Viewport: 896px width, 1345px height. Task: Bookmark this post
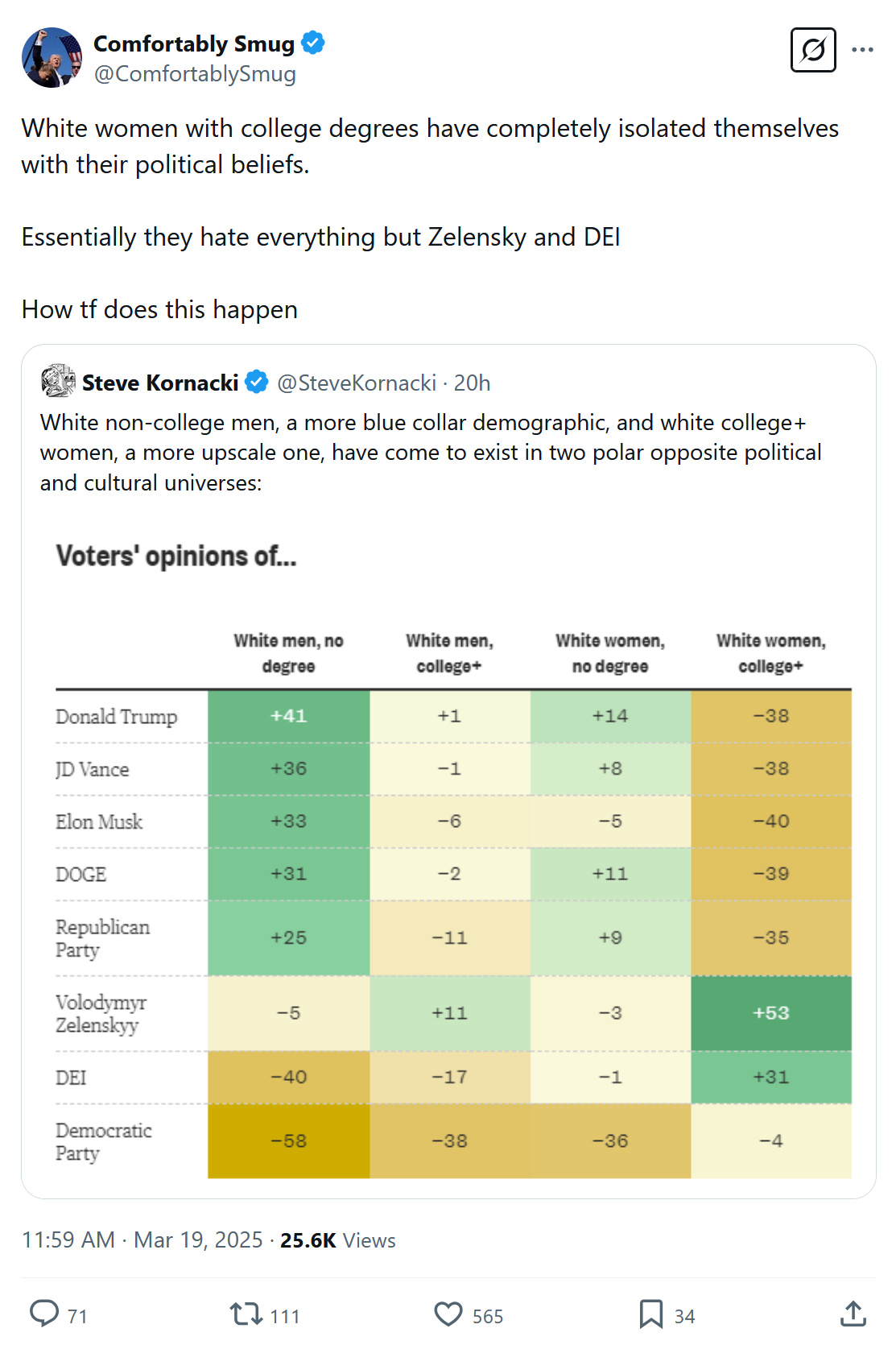click(650, 1314)
